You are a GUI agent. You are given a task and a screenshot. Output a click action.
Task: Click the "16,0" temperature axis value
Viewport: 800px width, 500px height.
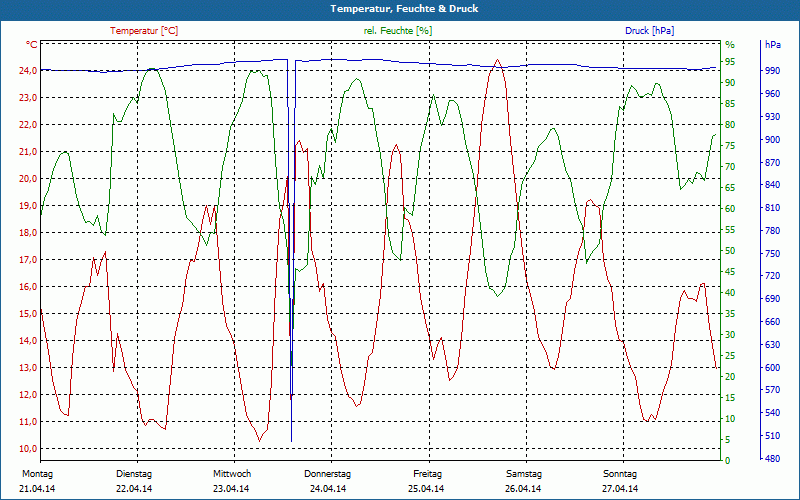coord(28,287)
